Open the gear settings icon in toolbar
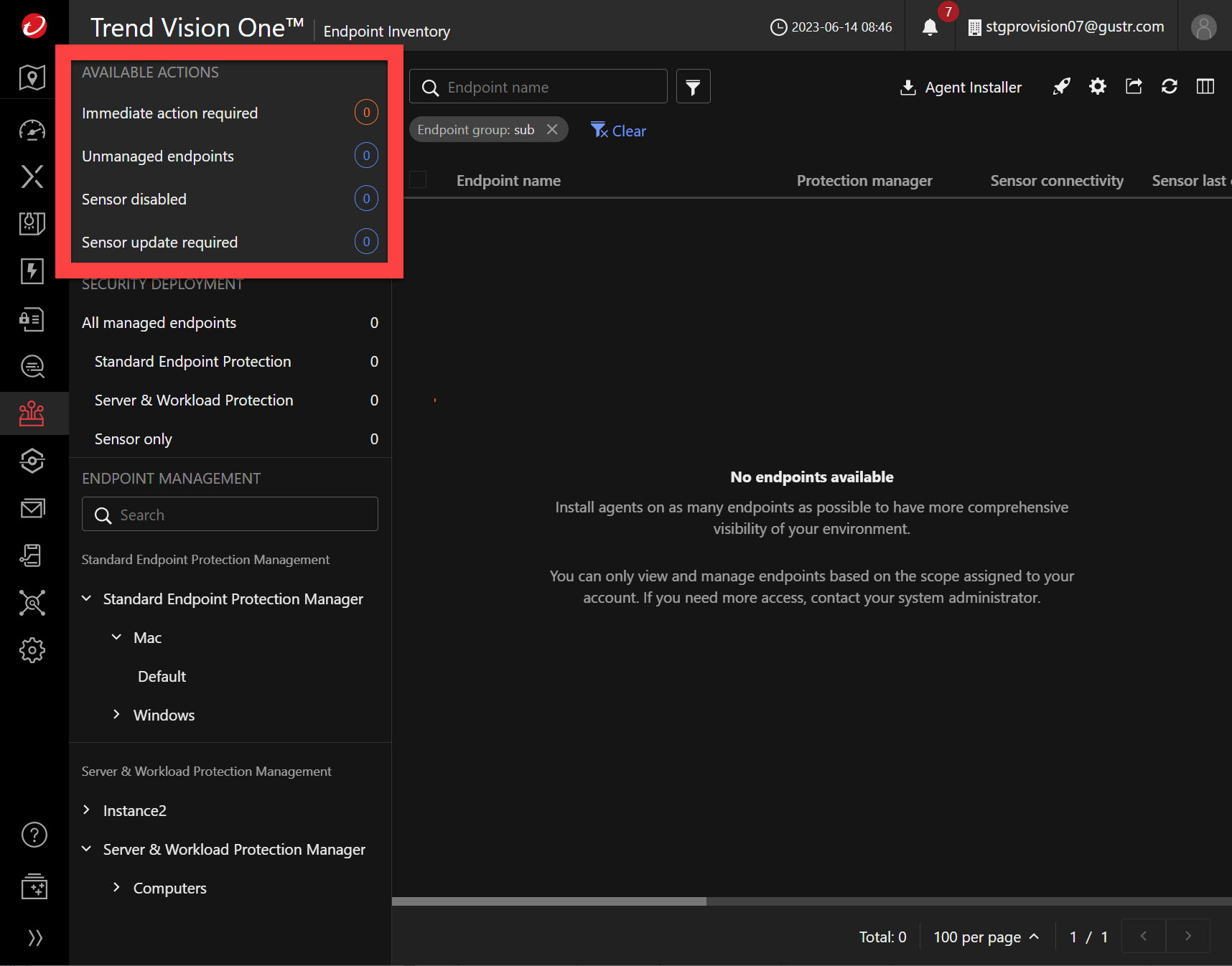1232x966 pixels. (1098, 87)
